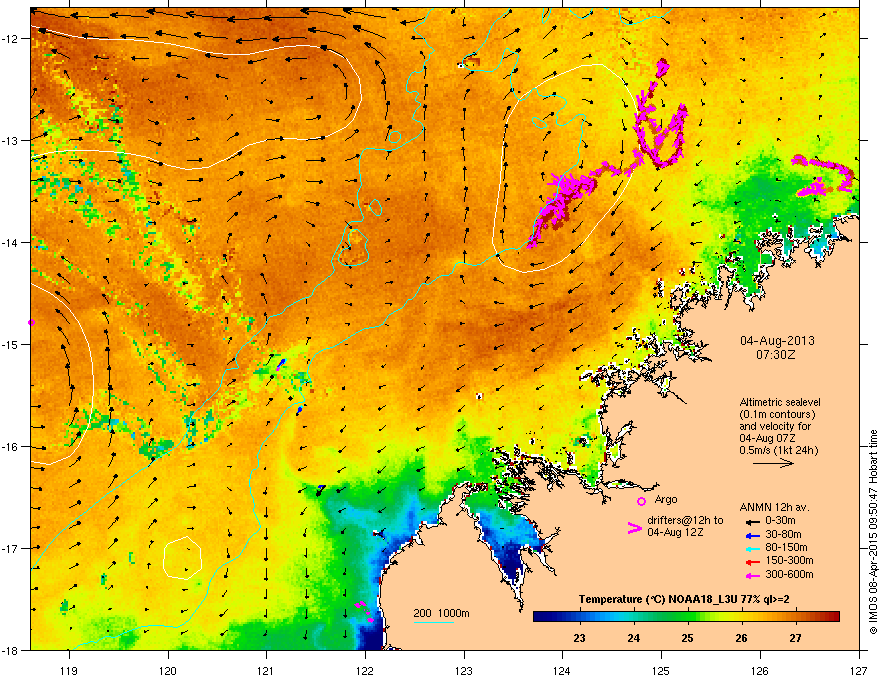Click the '80-150m' depth label
This screenshot has width=880, height=680.
coord(786,548)
